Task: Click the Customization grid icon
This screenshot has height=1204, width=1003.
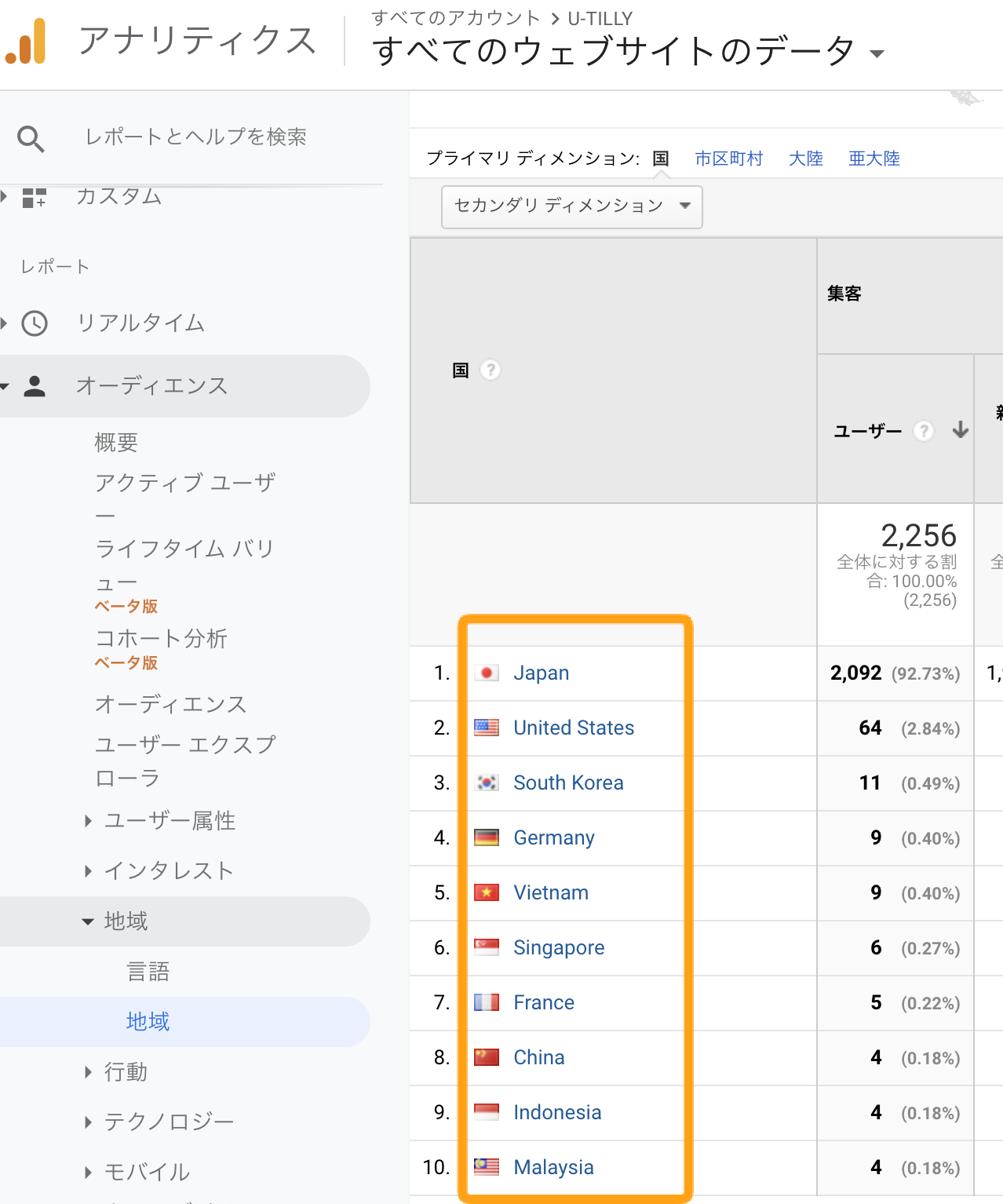Action: [35, 197]
